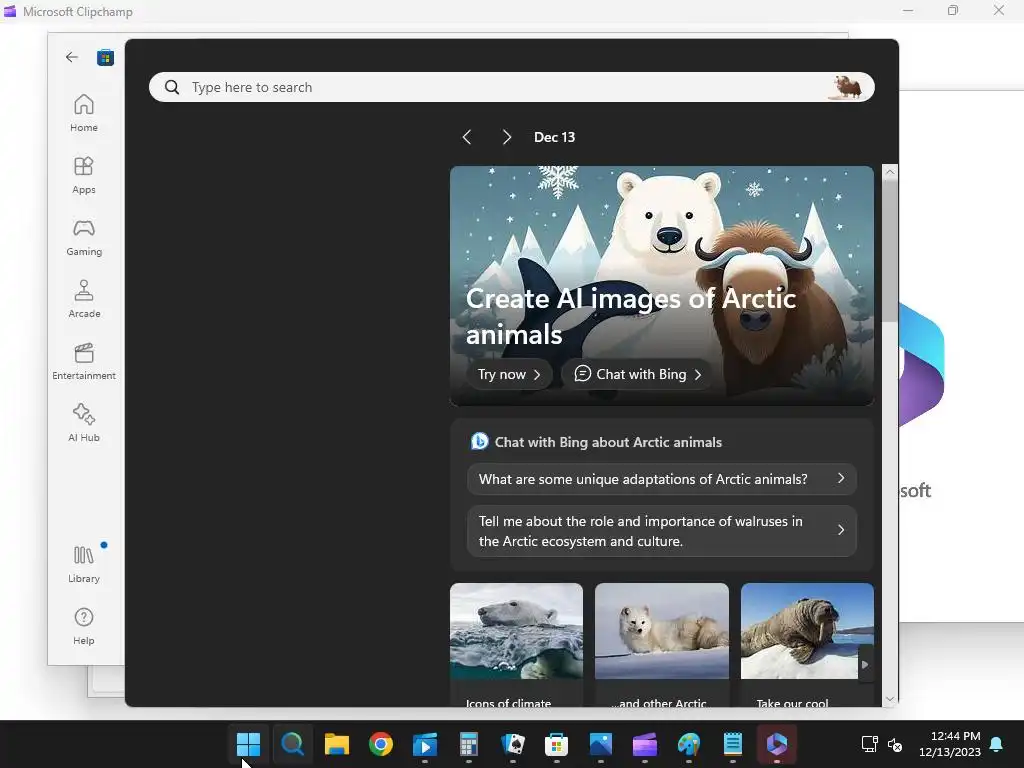Screen dimensions: 1024x768
Task: Open Arcade section in Store sidebar
Action: coord(84,299)
